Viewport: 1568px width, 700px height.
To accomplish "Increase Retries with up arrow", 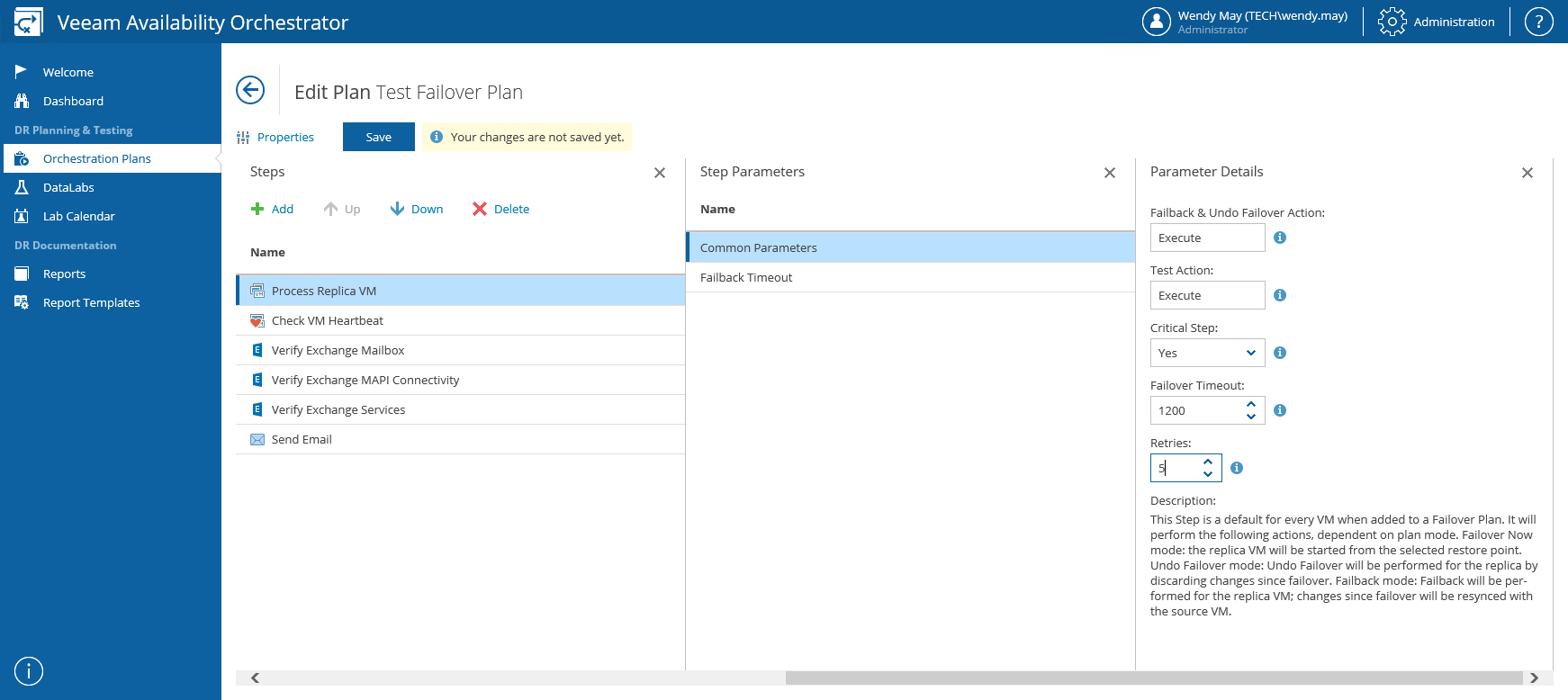I will [1208, 462].
